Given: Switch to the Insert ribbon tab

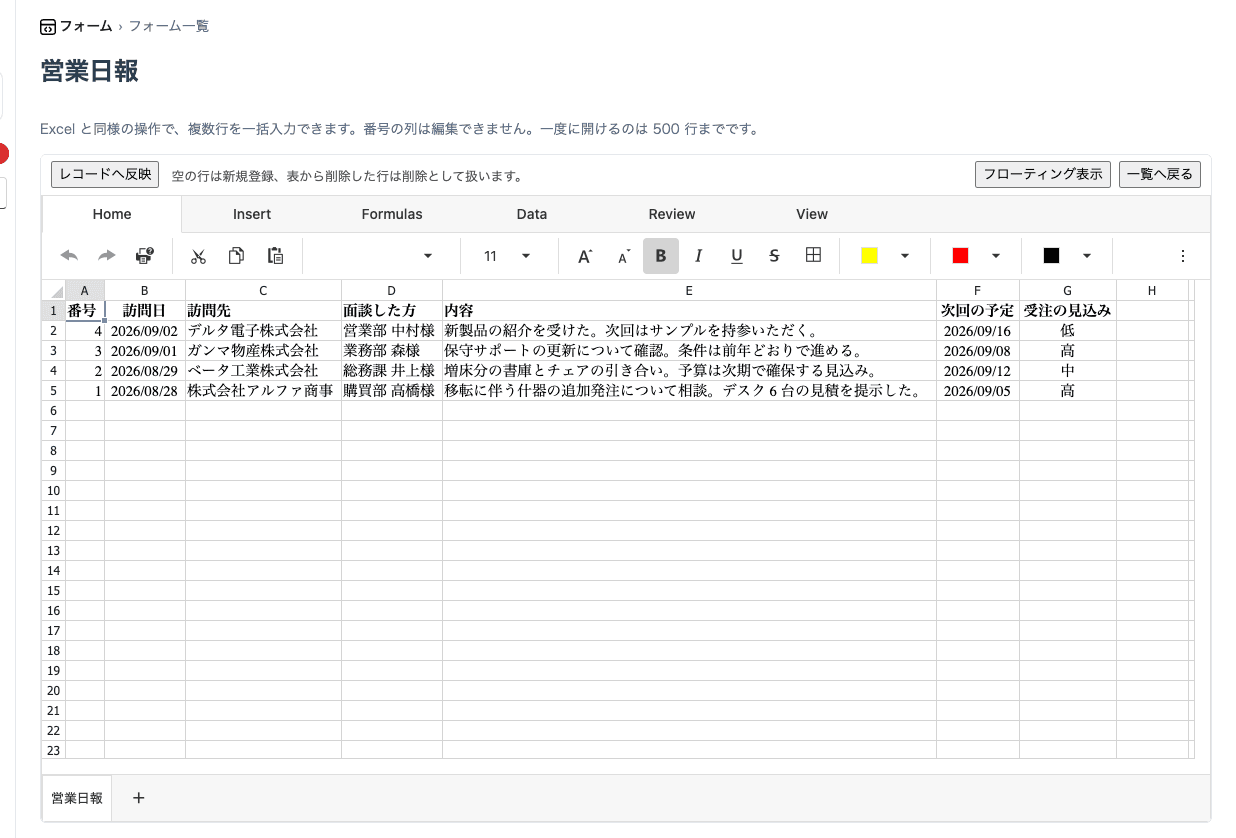Looking at the screenshot, I should click(x=252, y=214).
